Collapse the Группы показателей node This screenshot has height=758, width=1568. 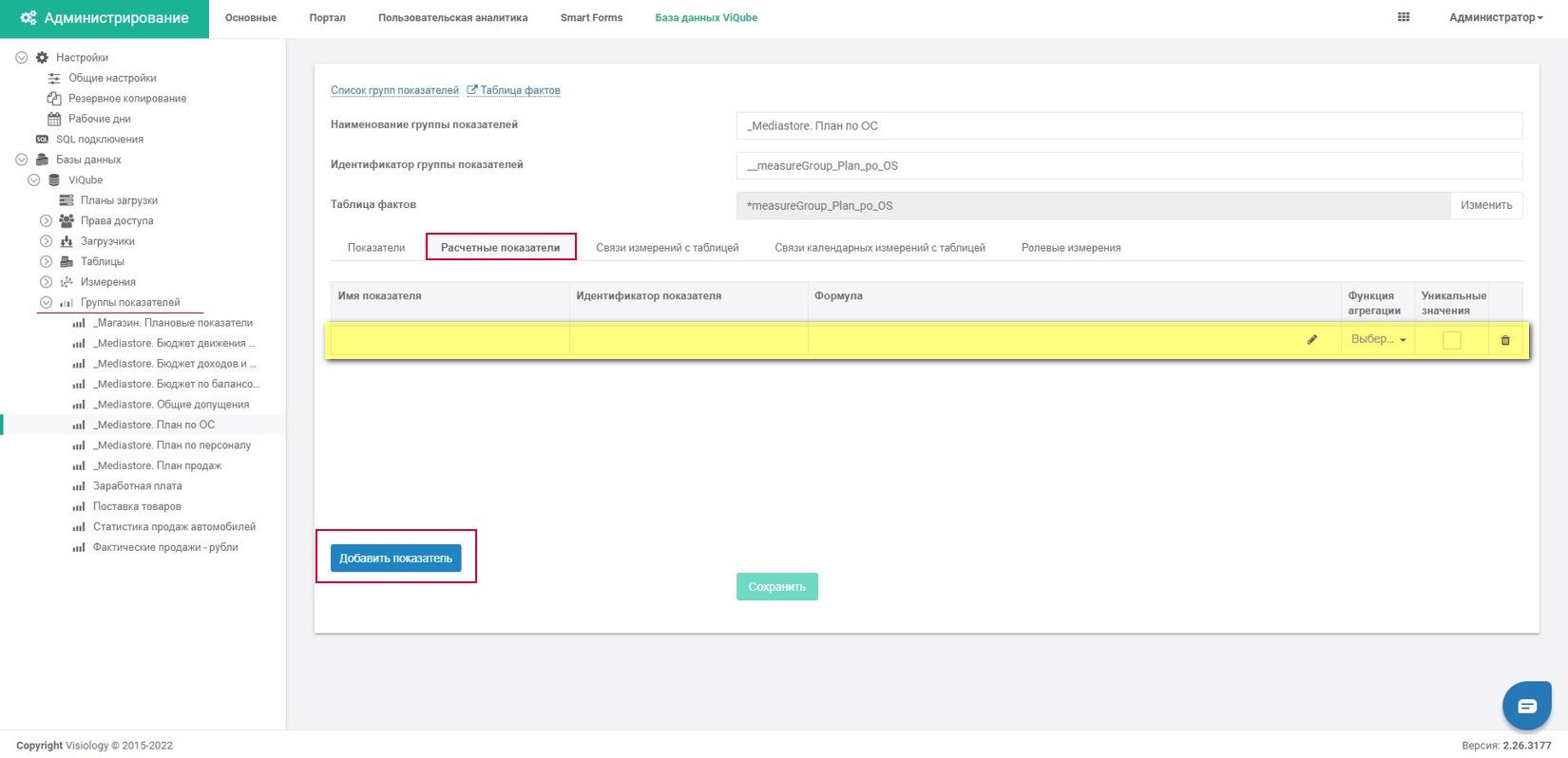tap(46, 302)
